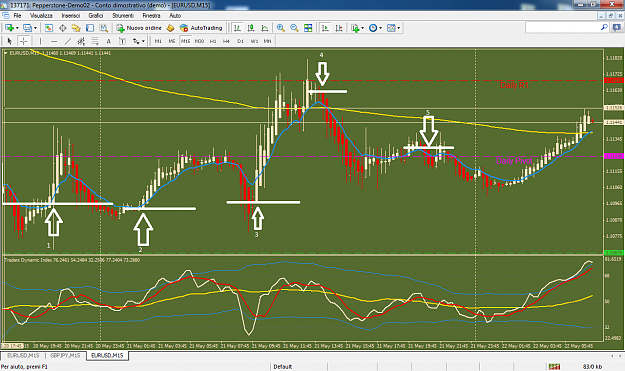Image resolution: width=625 pixels, height=371 pixels.
Task: Zoom out of the chart
Action: coord(294,28)
